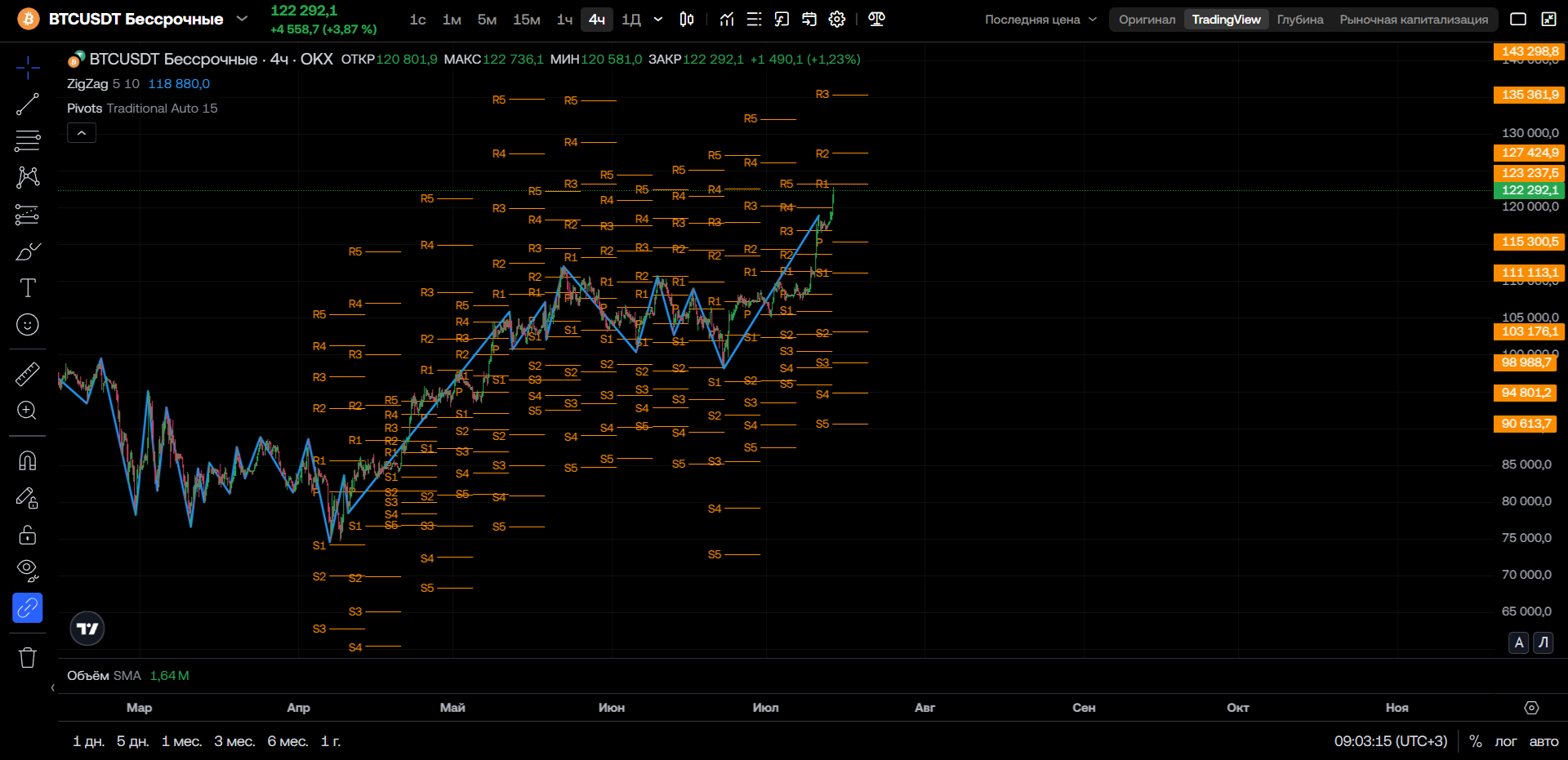Toggle hide all drawings eye icon

pos(28,570)
